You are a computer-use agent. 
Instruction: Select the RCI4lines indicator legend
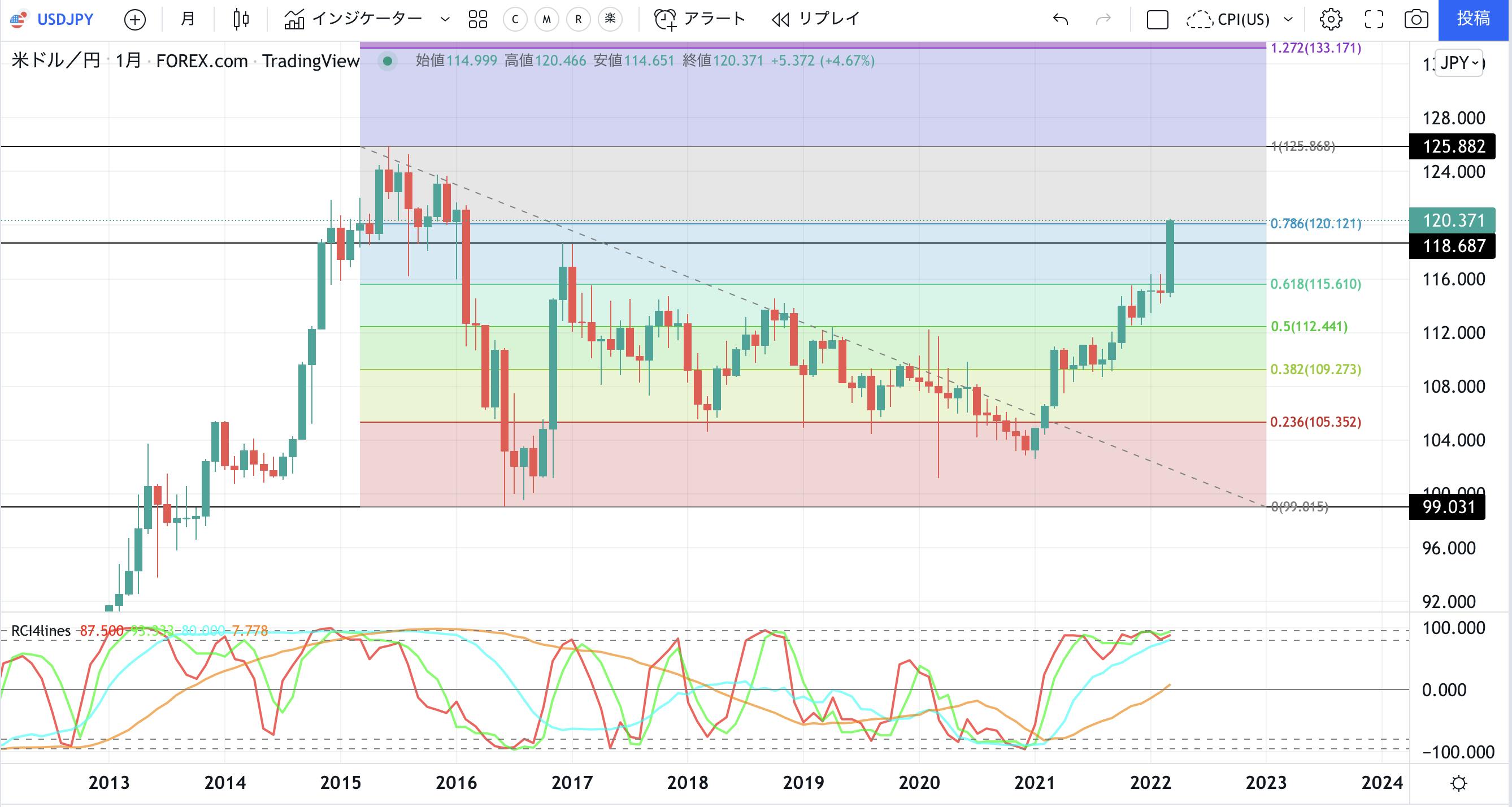41,631
